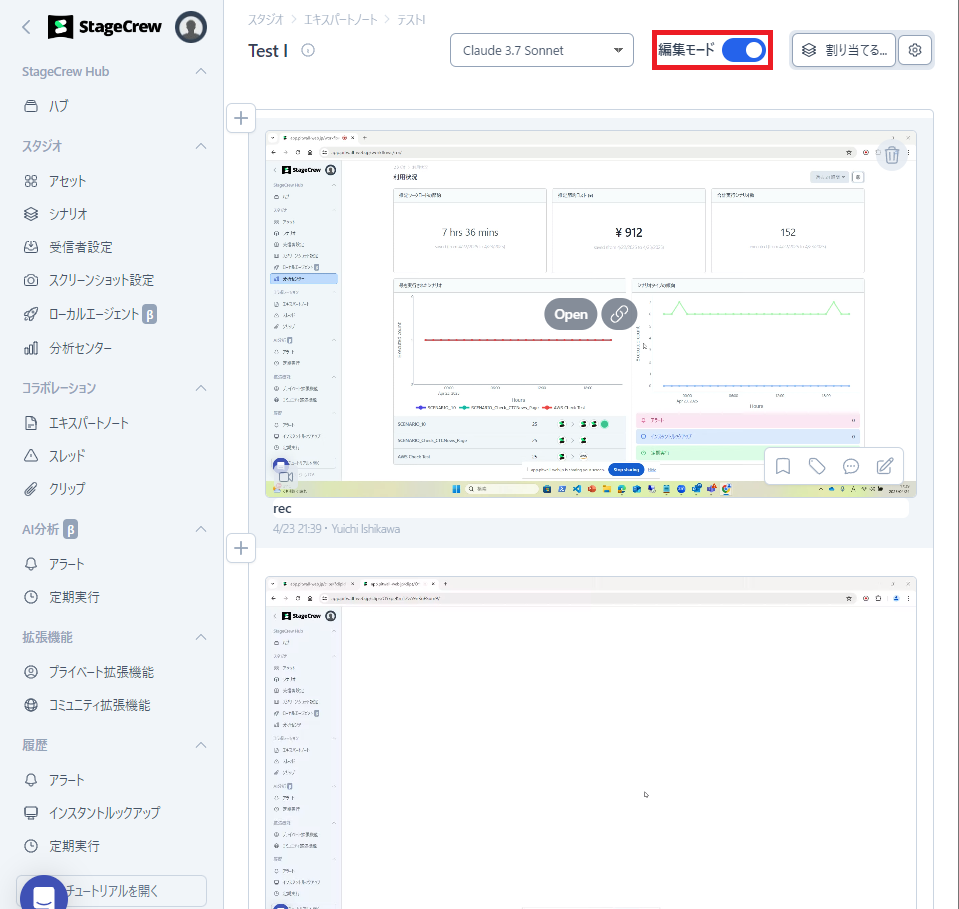This screenshot has width=959, height=909.
Task: Click the copy link icon beside Open
Action: click(619, 314)
